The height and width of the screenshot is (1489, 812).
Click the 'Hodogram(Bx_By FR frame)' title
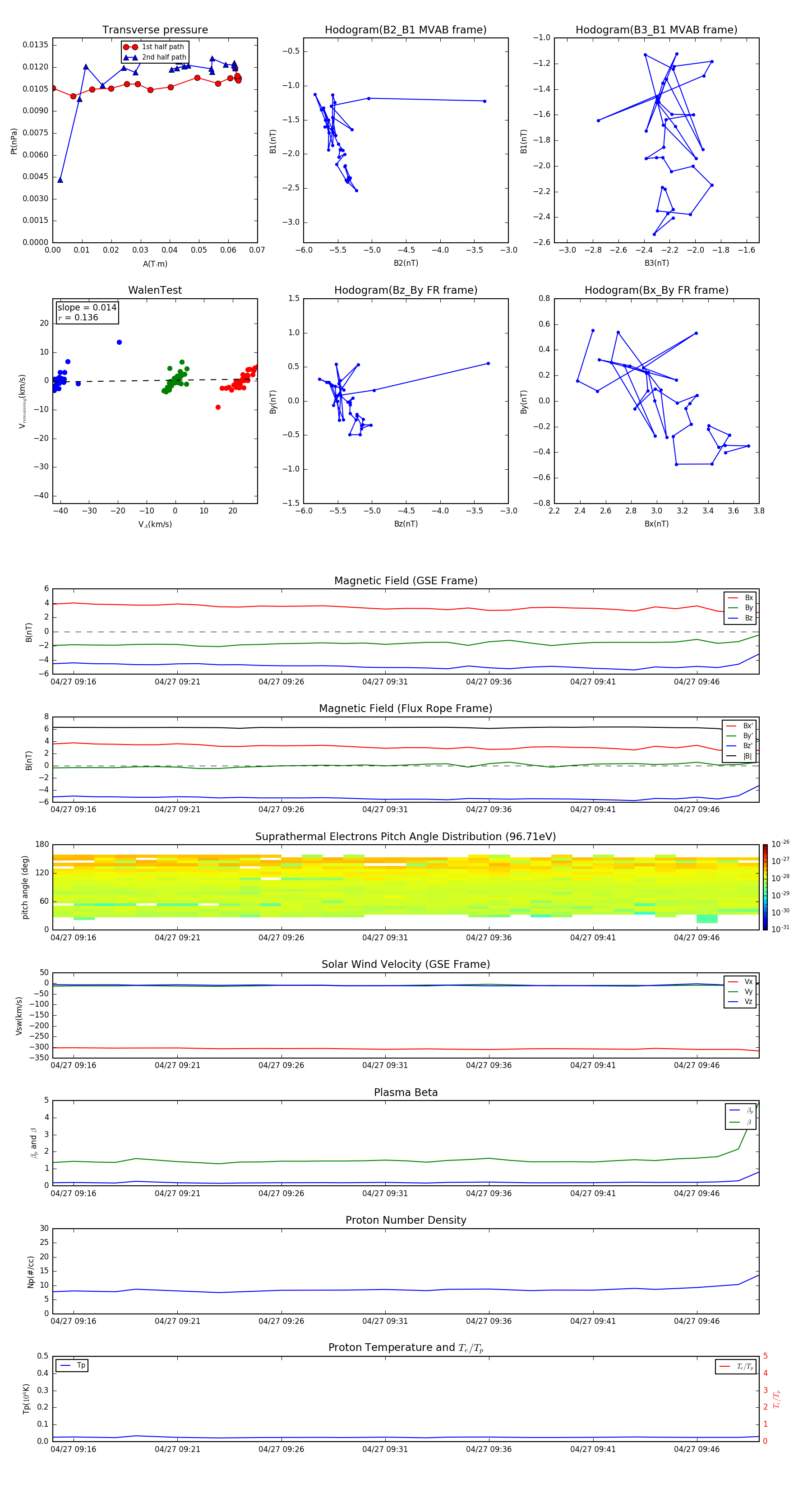[x=656, y=290]
